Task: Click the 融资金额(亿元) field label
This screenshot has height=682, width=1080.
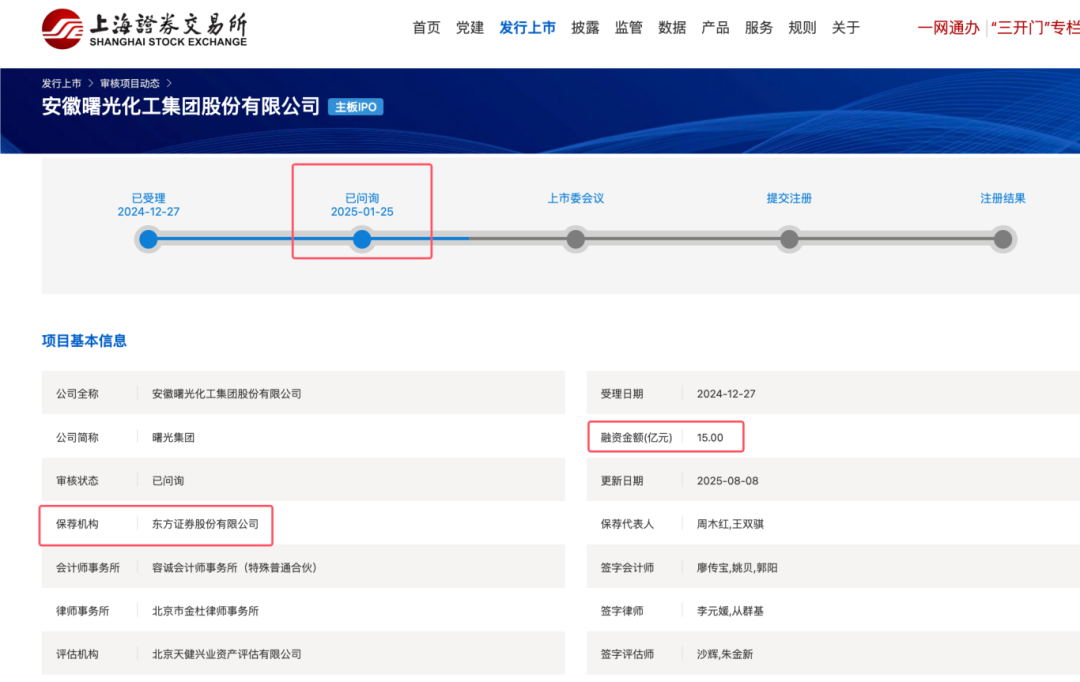Action: pos(636,437)
